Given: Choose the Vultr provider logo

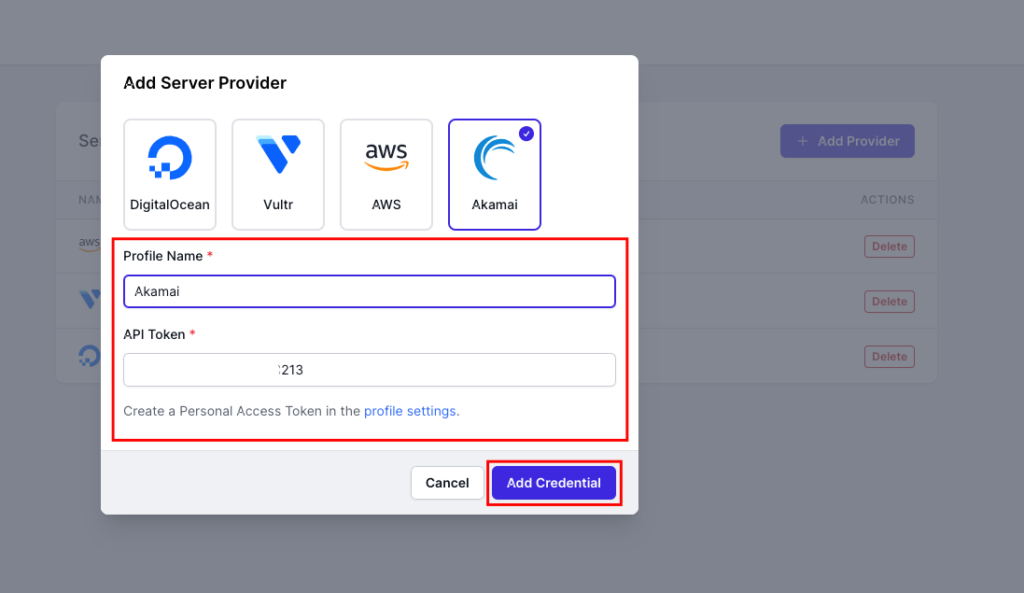Looking at the screenshot, I should (278, 156).
